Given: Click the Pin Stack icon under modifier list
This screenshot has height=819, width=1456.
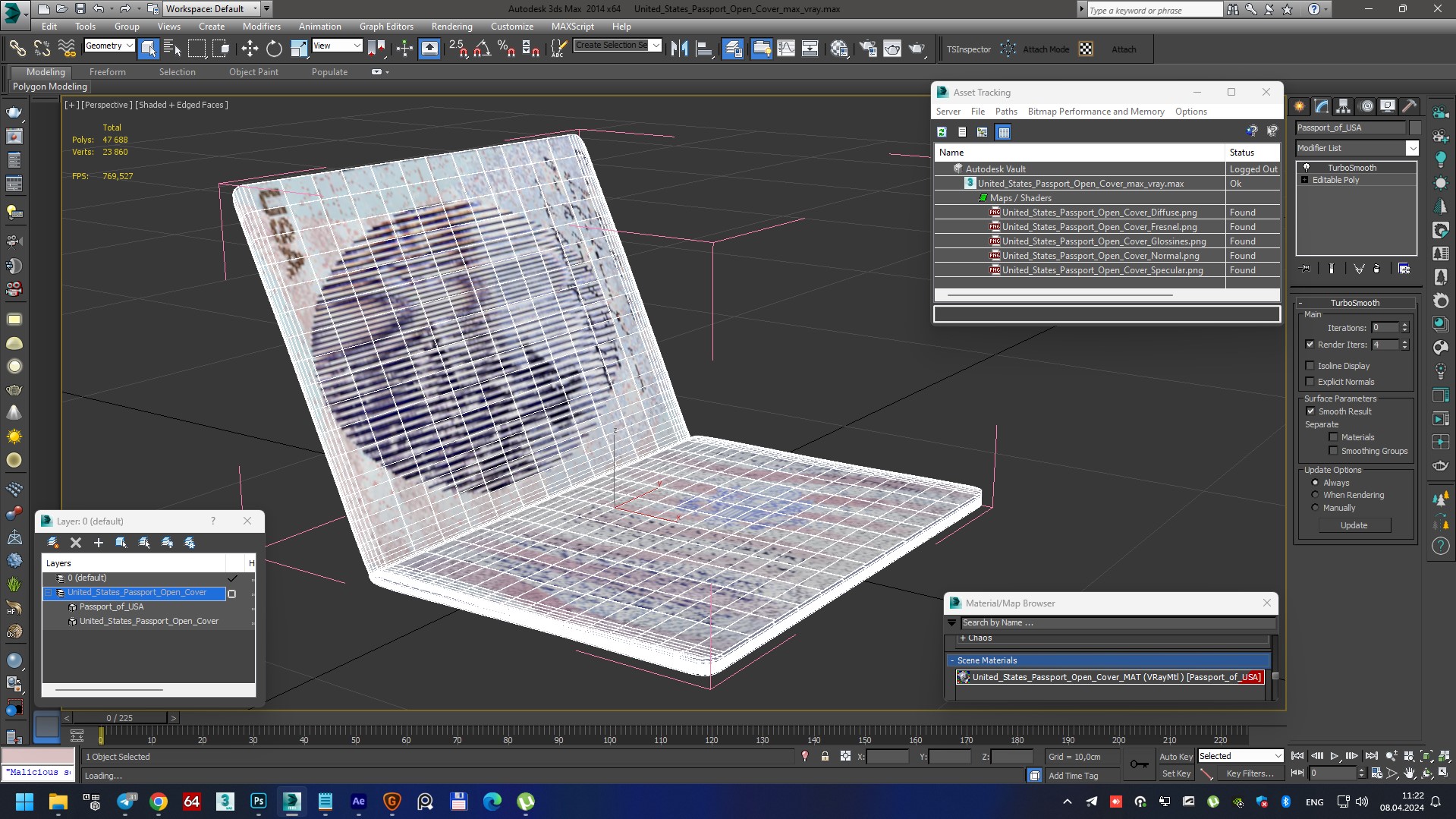Looking at the screenshot, I should 1305,269.
